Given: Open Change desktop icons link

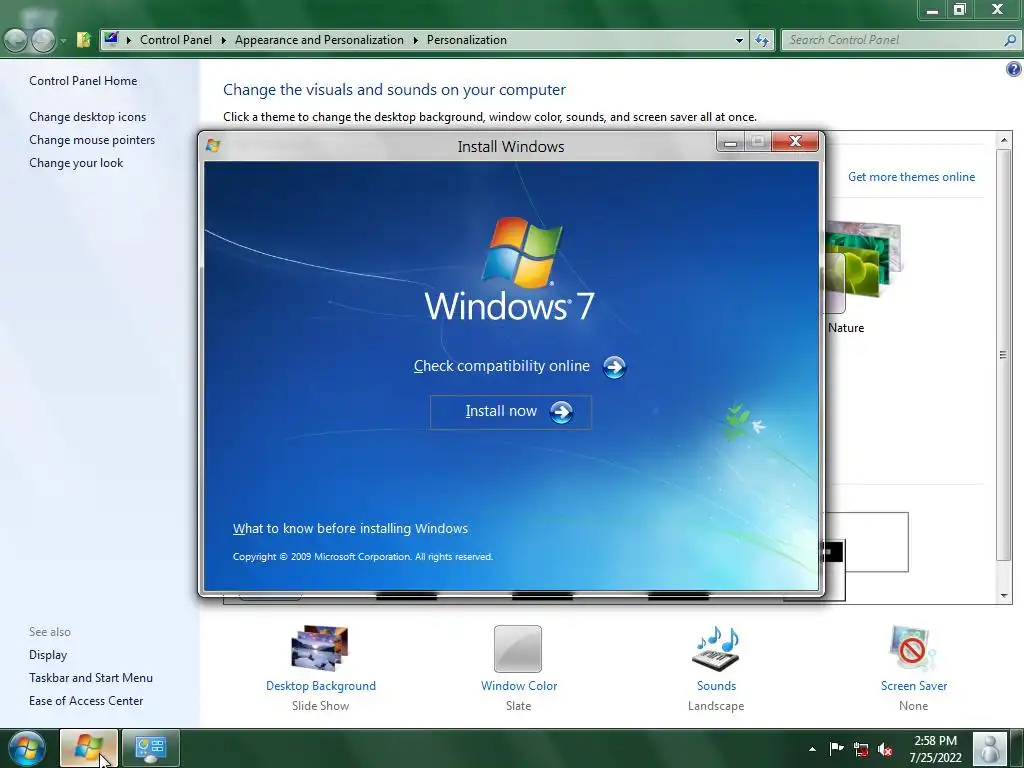Looking at the screenshot, I should [x=88, y=117].
